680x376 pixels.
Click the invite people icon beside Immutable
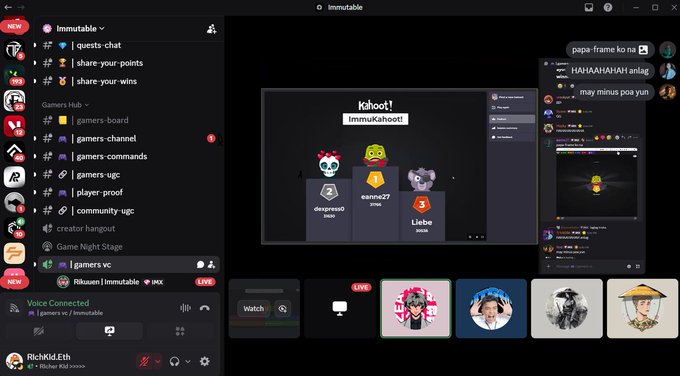click(212, 29)
